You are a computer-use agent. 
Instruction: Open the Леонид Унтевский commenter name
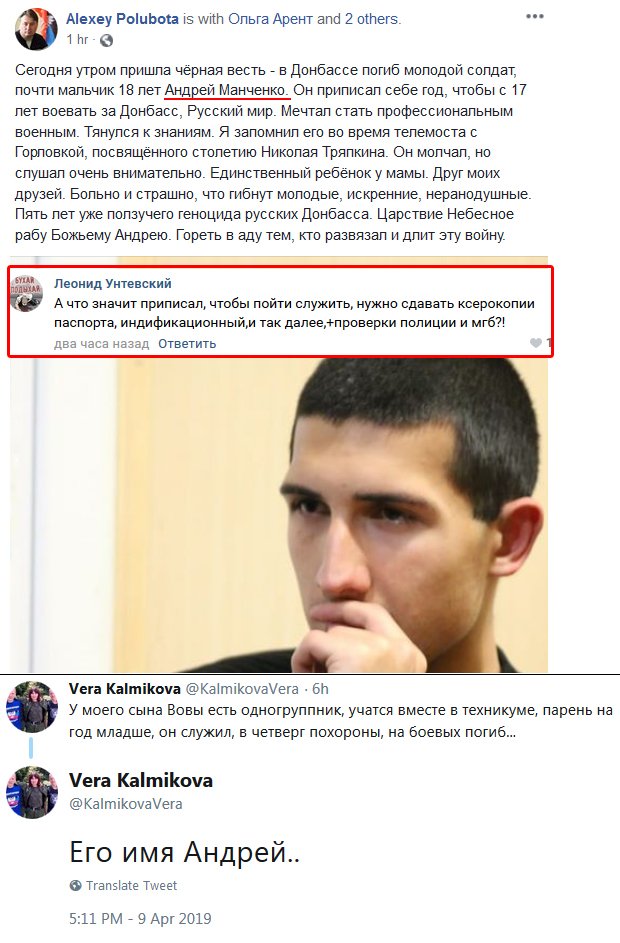point(113,283)
